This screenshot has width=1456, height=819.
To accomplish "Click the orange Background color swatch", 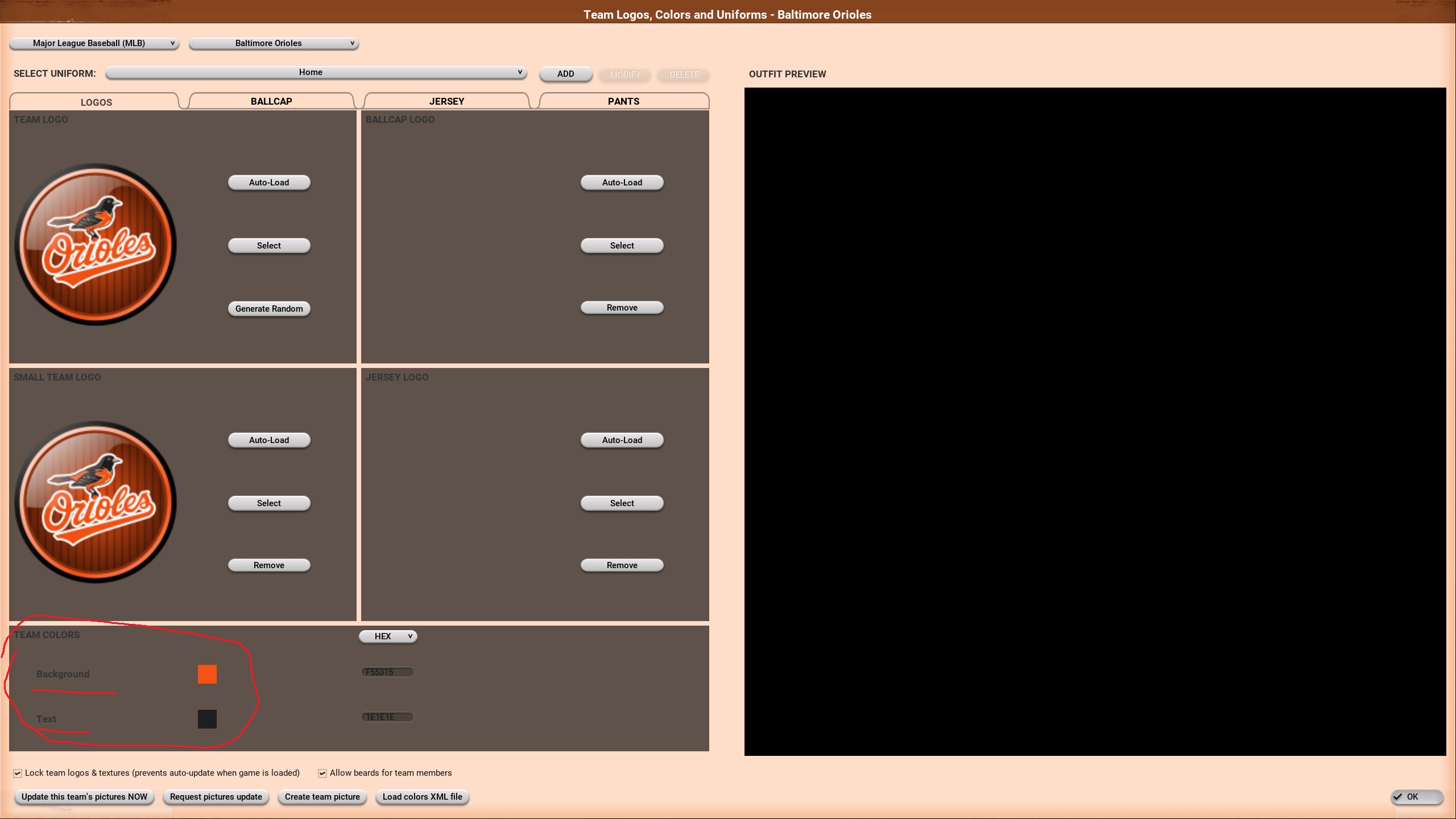I will (207, 674).
